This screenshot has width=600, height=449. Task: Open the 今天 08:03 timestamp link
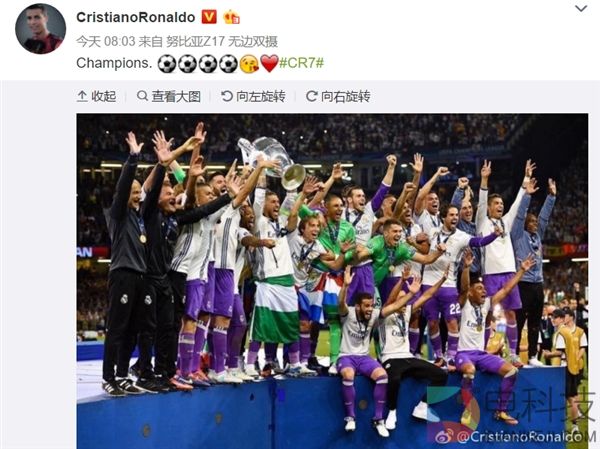coord(106,41)
